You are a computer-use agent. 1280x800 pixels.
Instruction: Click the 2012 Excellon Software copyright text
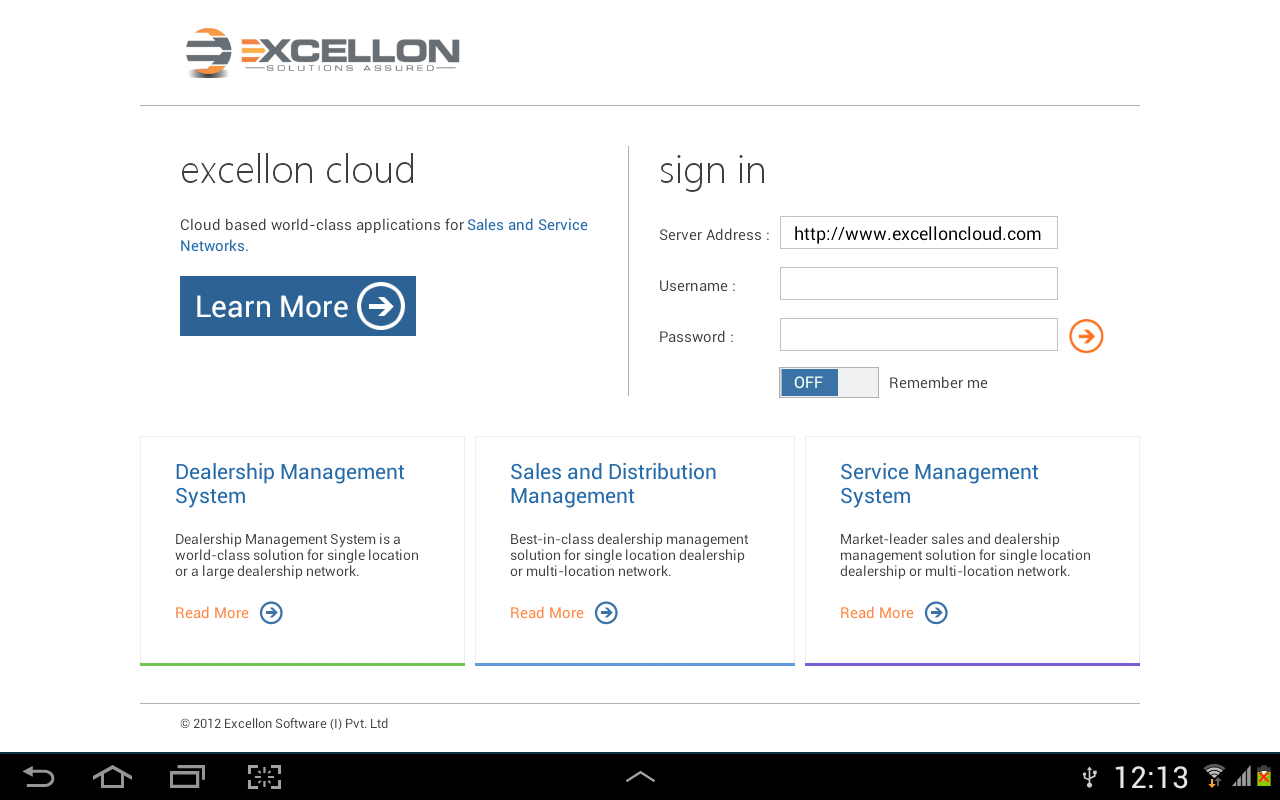[284, 723]
